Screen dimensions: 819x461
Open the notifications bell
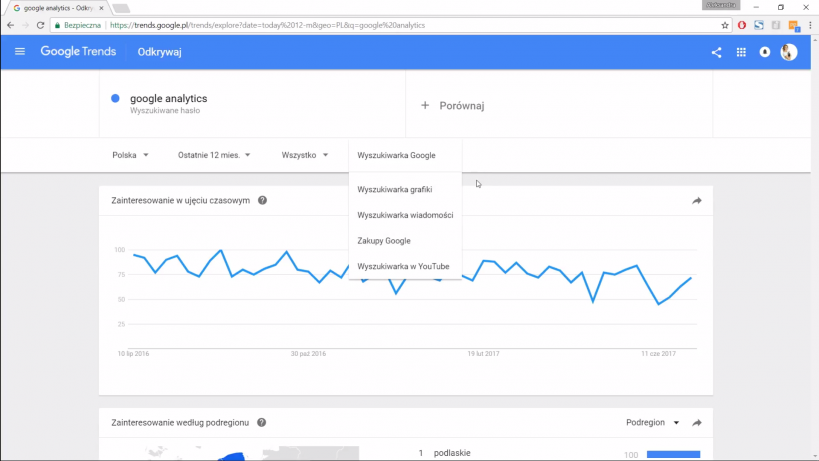click(765, 52)
